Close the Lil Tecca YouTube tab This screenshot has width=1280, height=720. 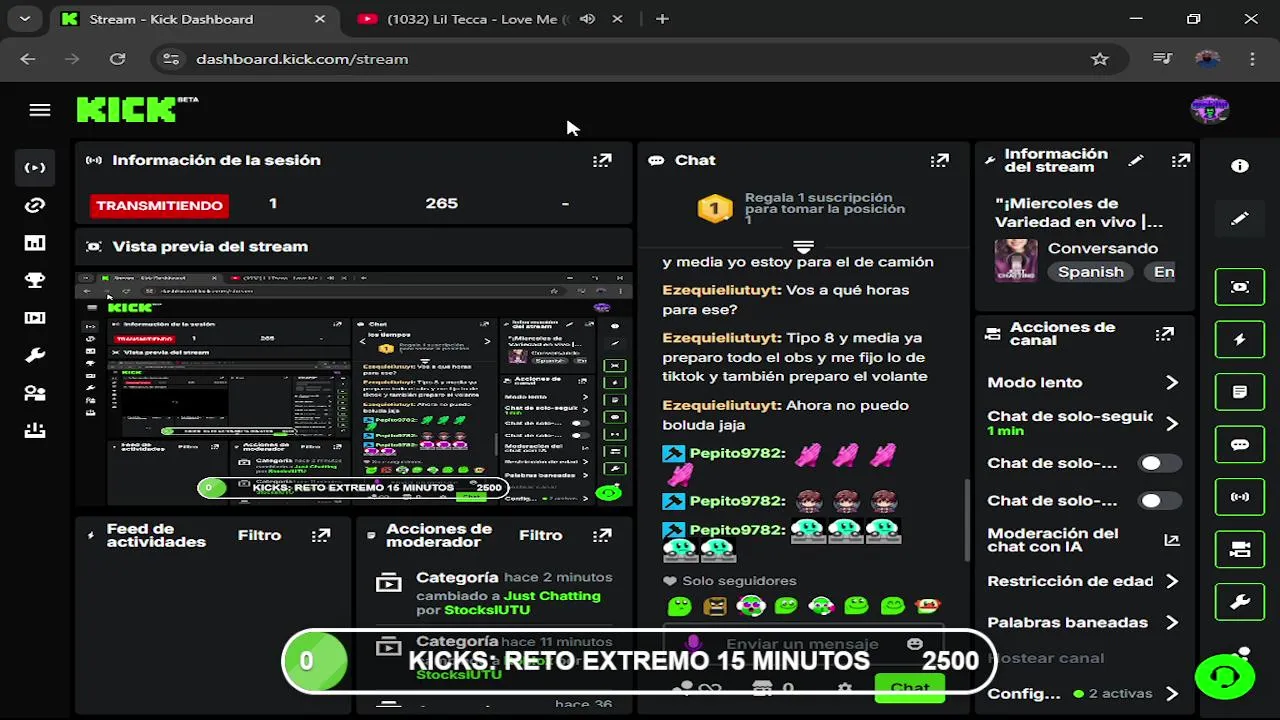tap(618, 19)
